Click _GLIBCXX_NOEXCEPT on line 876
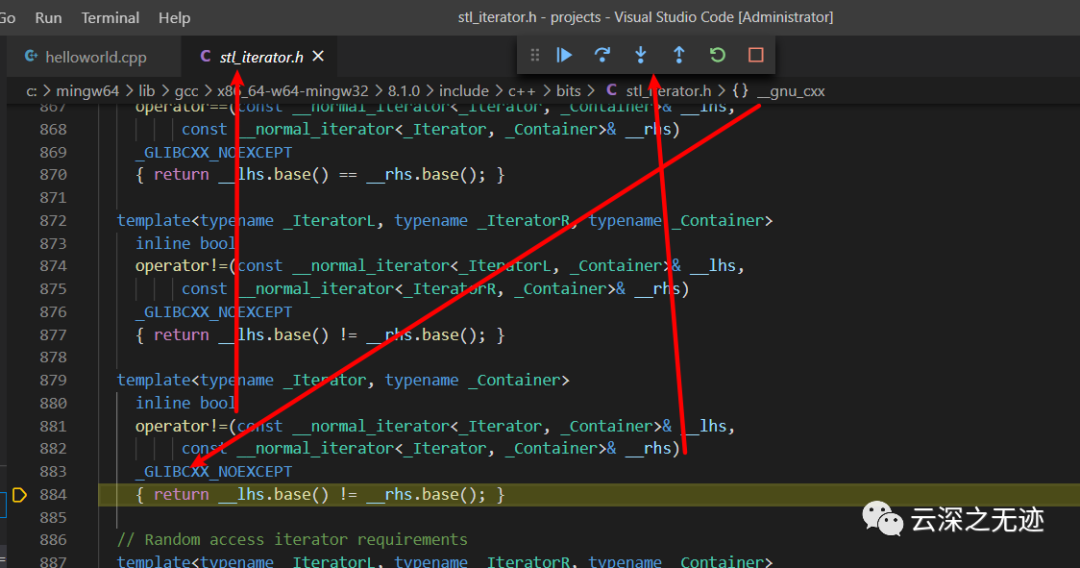 (214, 312)
